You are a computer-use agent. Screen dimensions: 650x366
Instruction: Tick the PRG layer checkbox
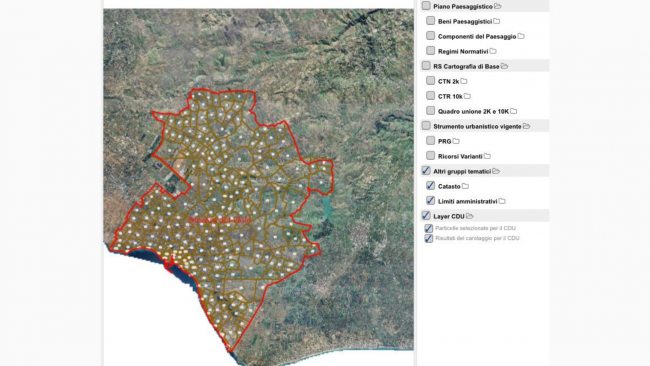pos(430,141)
